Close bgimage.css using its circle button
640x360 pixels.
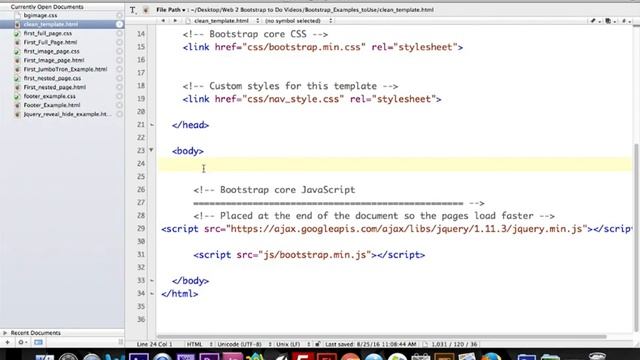click(x=119, y=16)
